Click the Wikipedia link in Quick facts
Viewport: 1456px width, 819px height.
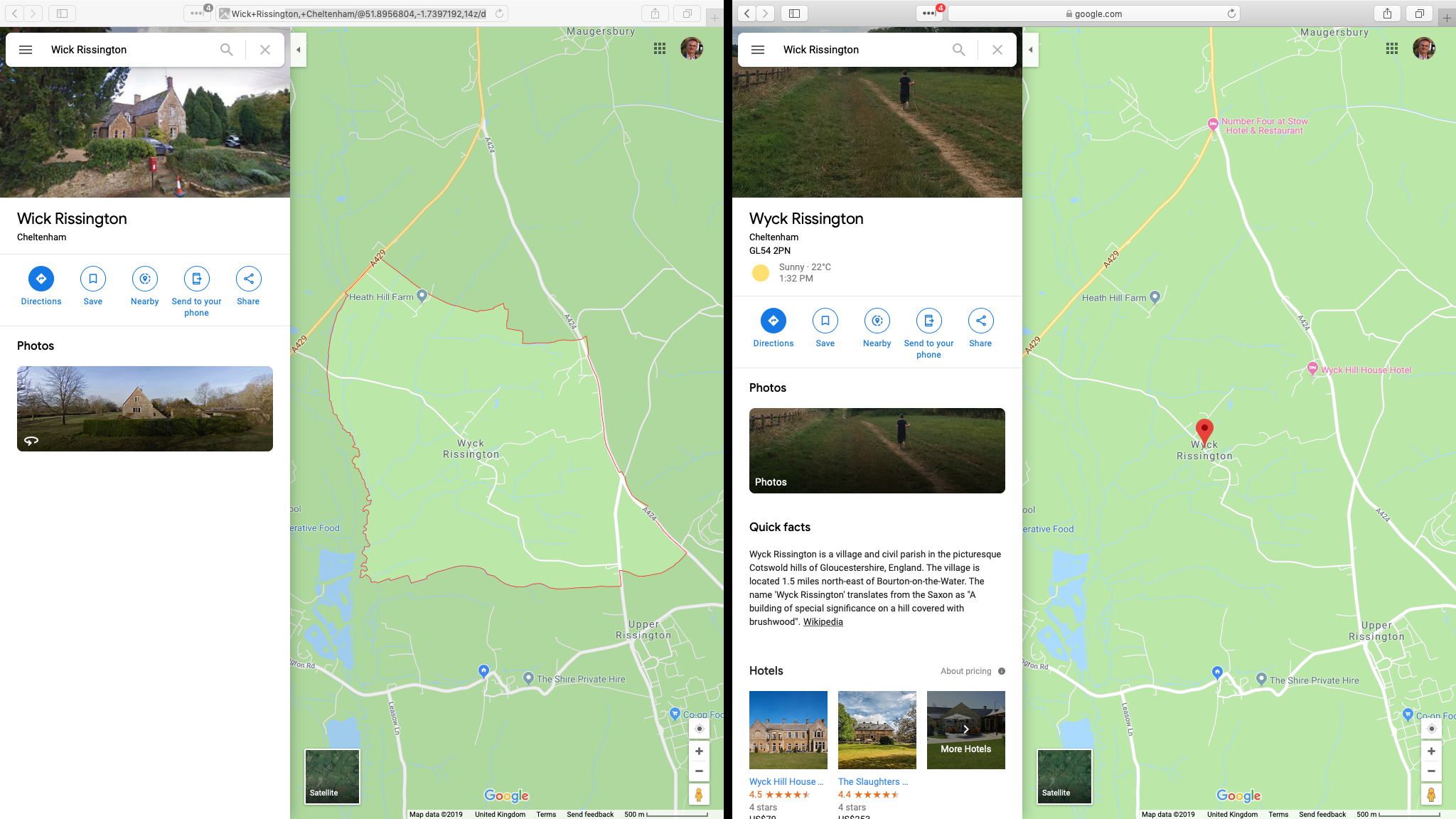(823, 621)
